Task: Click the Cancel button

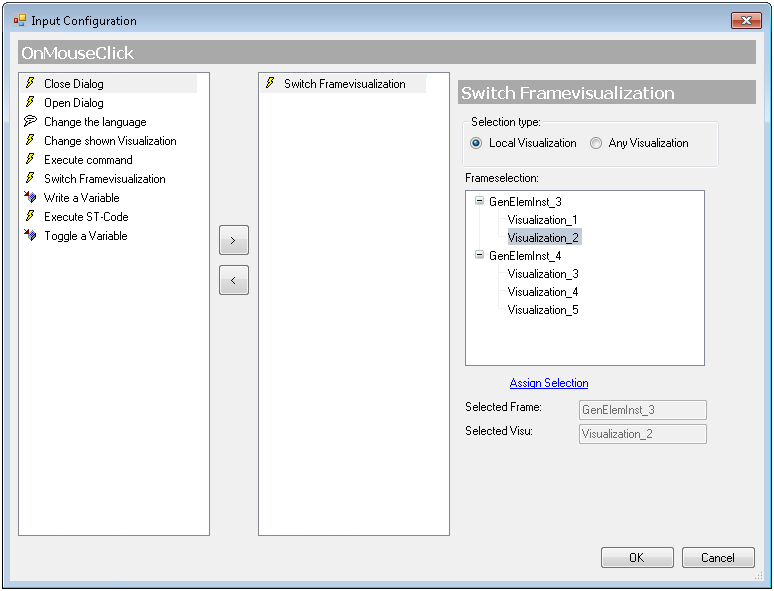Action: coord(718,557)
